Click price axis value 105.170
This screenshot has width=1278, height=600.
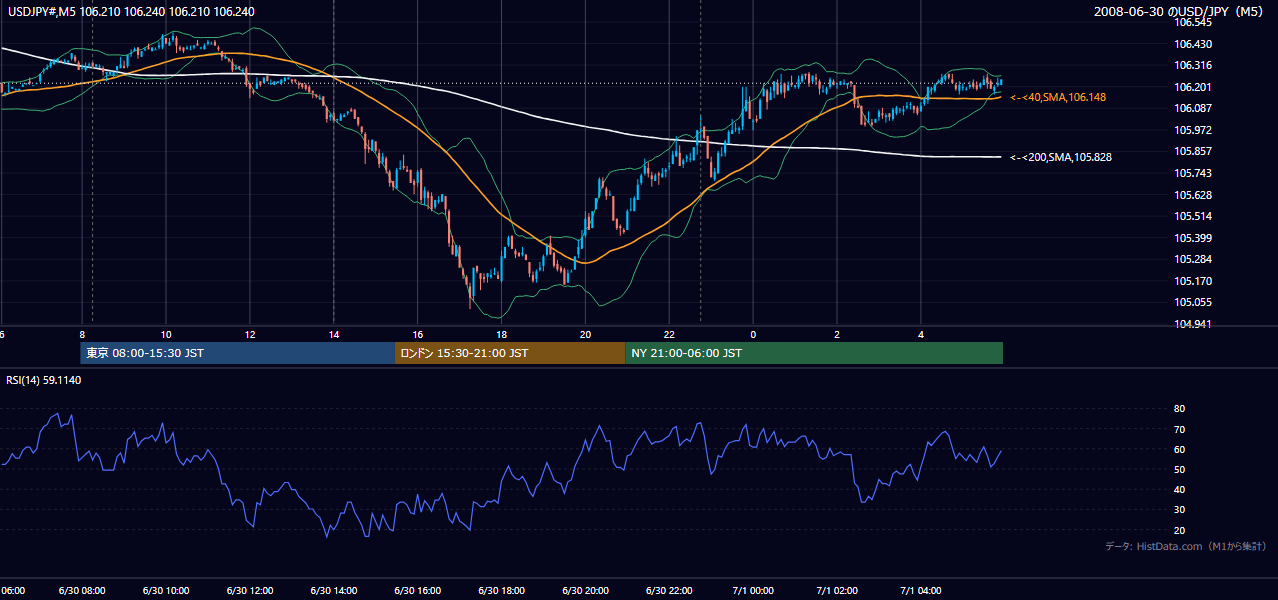[1192, 281]
